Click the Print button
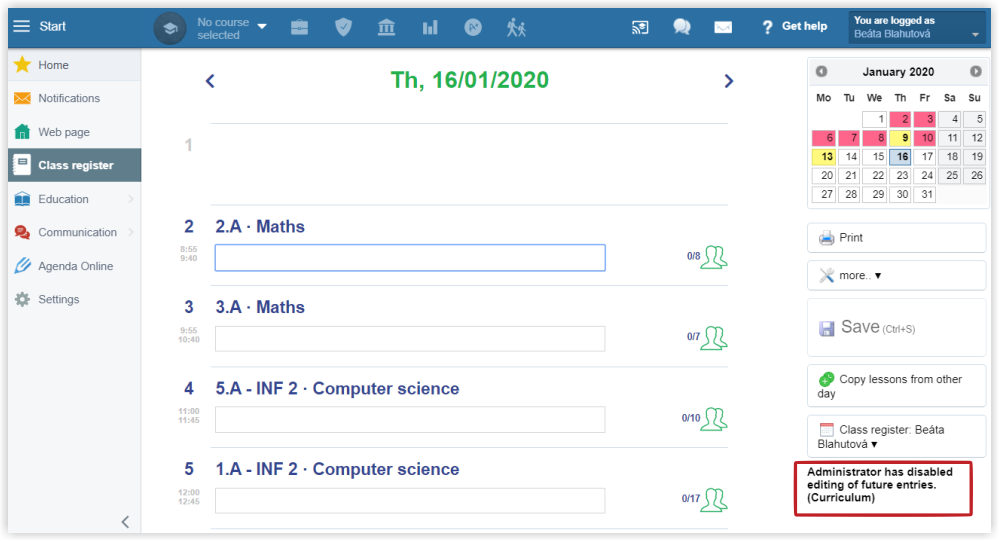This screenshot has width=999, height=541. click(x=896, y=238)
